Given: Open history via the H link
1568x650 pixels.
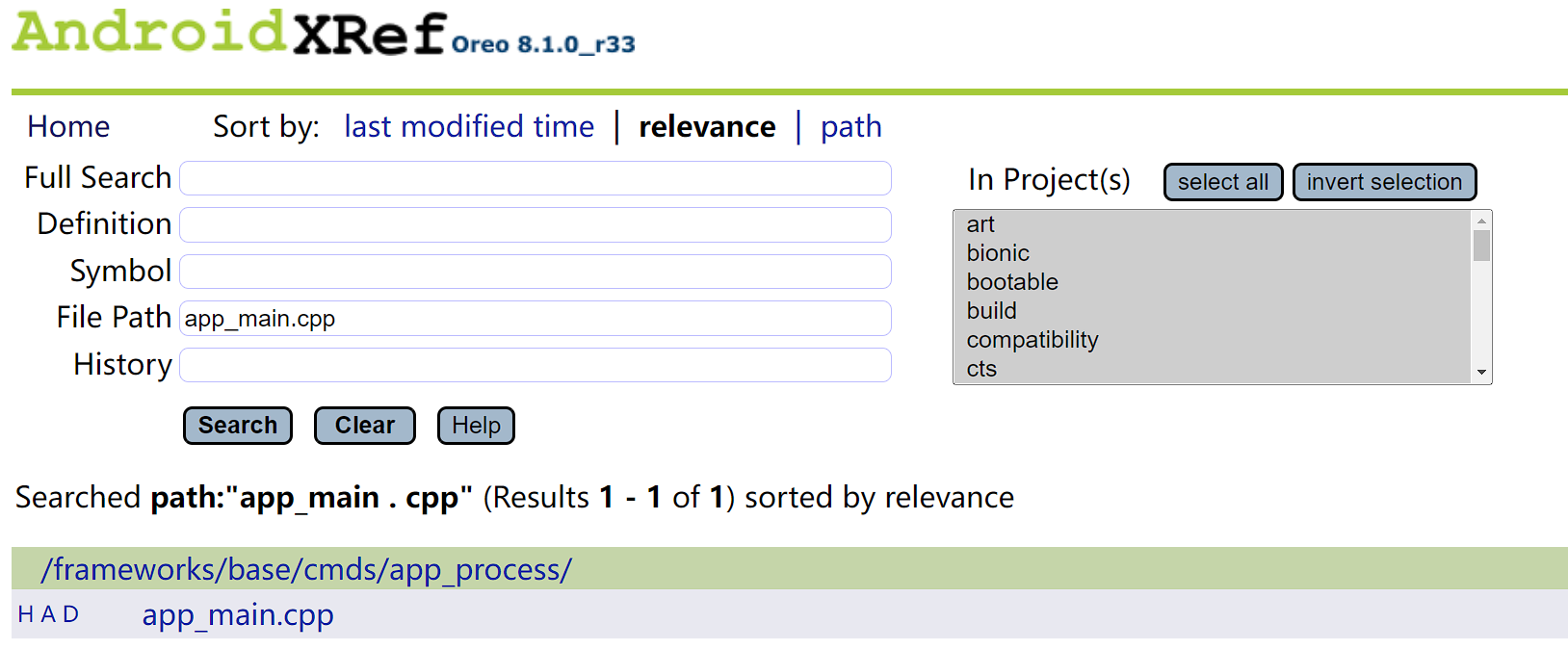Looking at the screenshot, I should (26, 614).
